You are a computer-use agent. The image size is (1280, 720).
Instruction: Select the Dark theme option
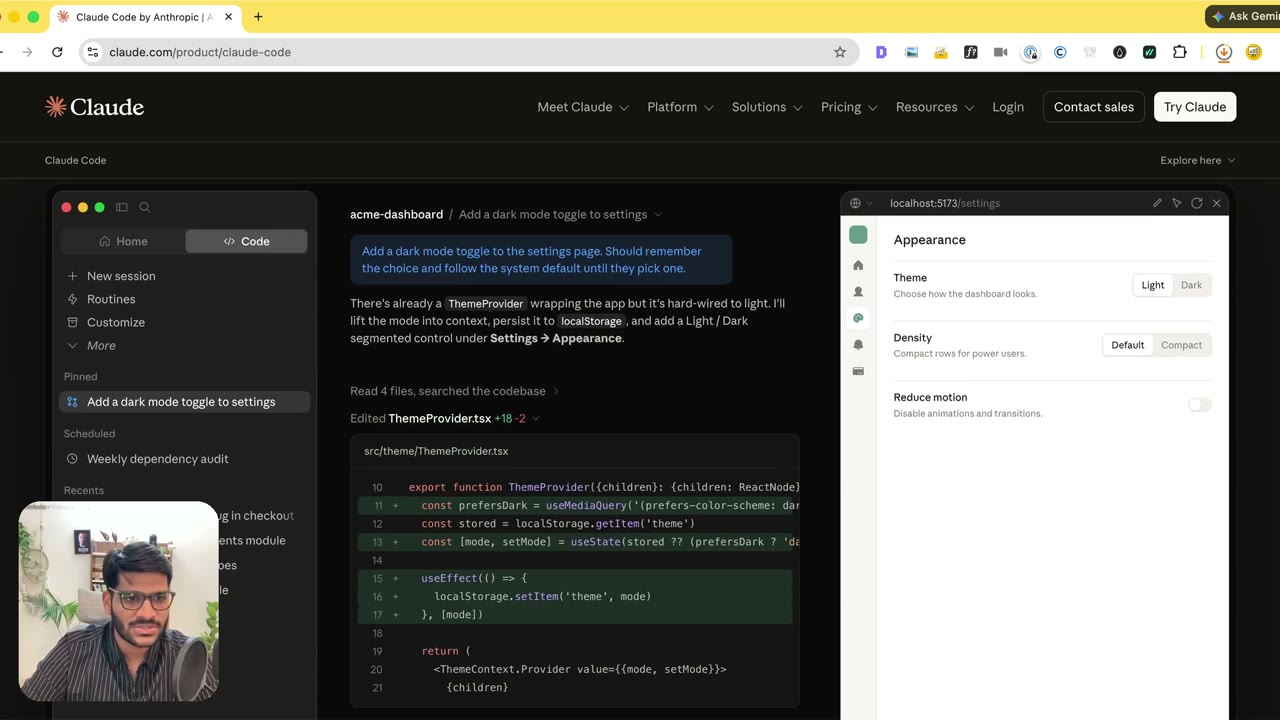1191,285
